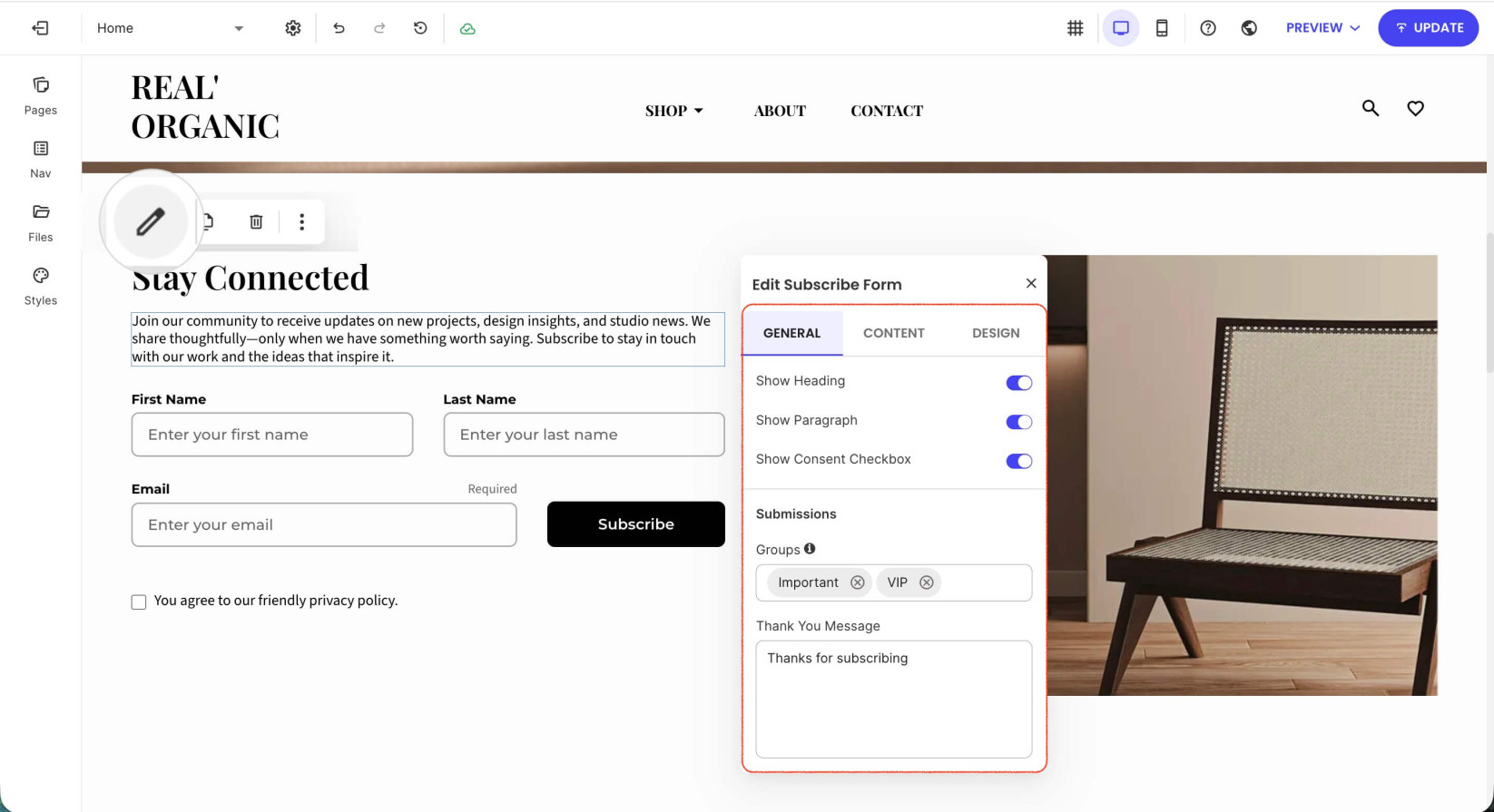Check the privacy policy consent checkbox
This screenshot has width=1494, height=812.
139,602
